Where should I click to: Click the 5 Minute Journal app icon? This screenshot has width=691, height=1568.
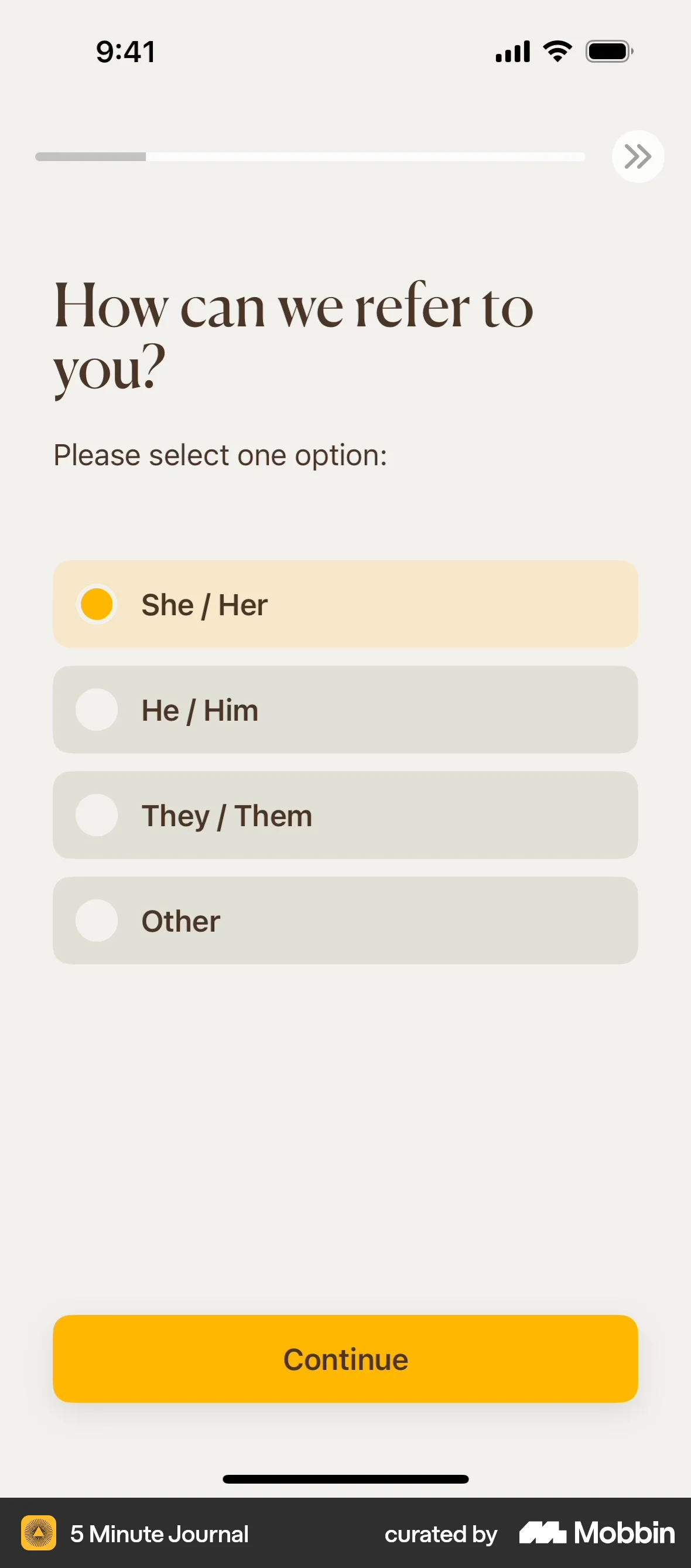(x=39, y=1533)
